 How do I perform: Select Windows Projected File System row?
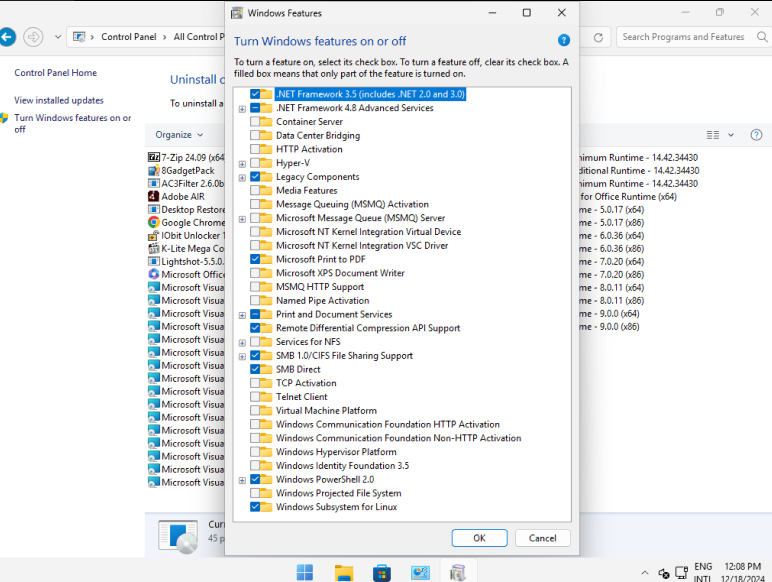click(x=338, y=493)
